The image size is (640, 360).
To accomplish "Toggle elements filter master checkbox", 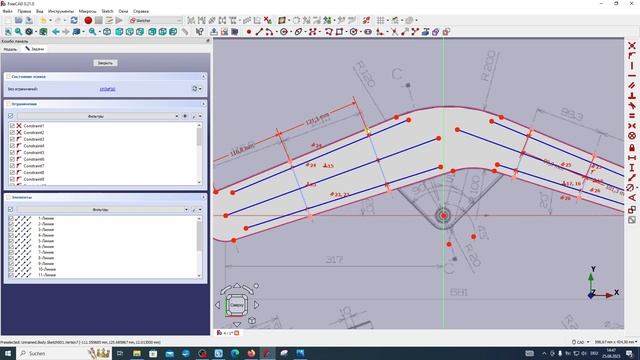I will click(11, 209).
